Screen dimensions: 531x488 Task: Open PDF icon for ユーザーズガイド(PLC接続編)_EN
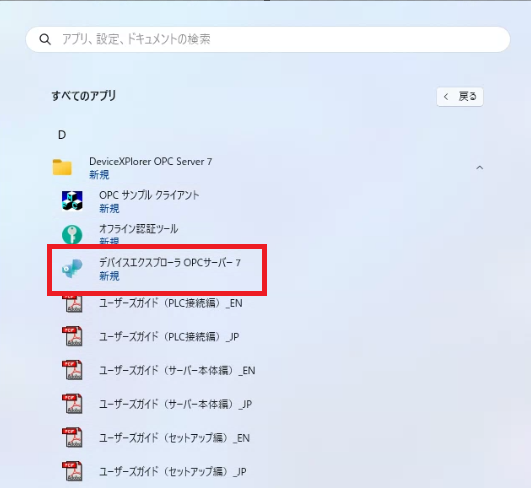click(72, 303)
